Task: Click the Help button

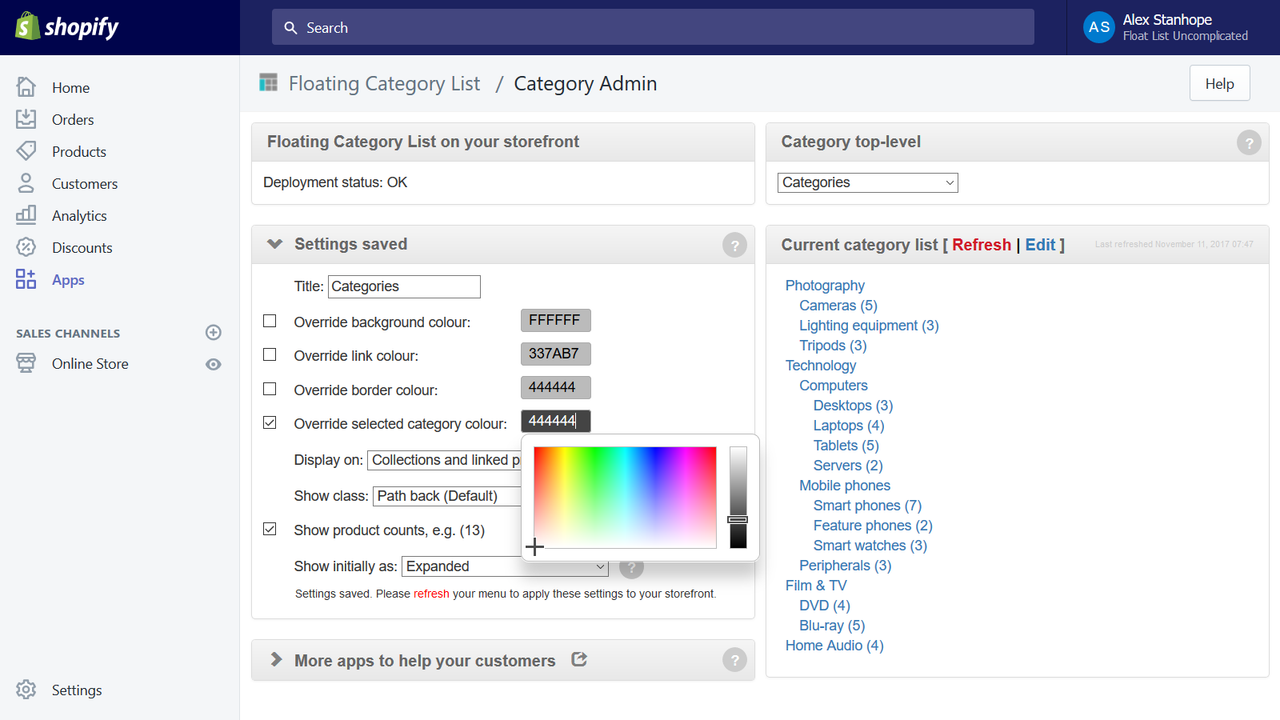Action: coord(1219,83)
